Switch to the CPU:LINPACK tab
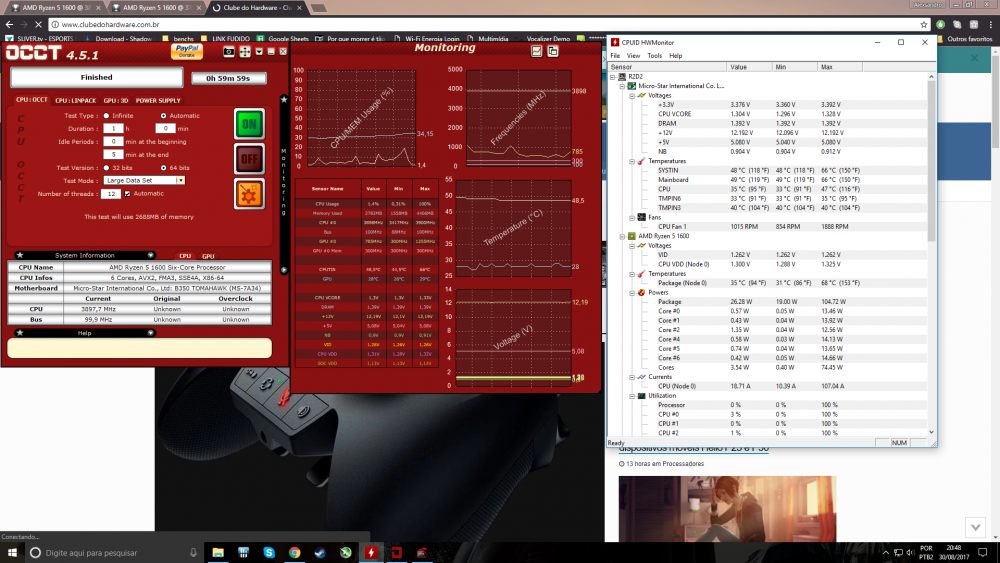The image size is (1000, 563). pyautogui.click(x=76, y=100)
